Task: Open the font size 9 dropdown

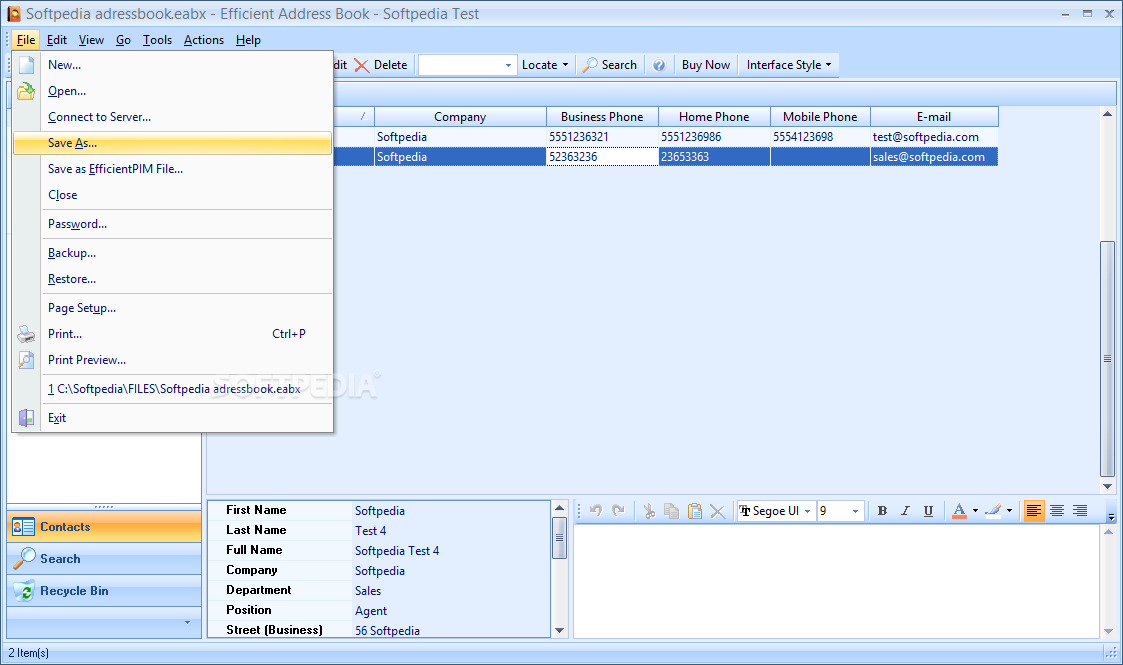Action: pos(855,511)
